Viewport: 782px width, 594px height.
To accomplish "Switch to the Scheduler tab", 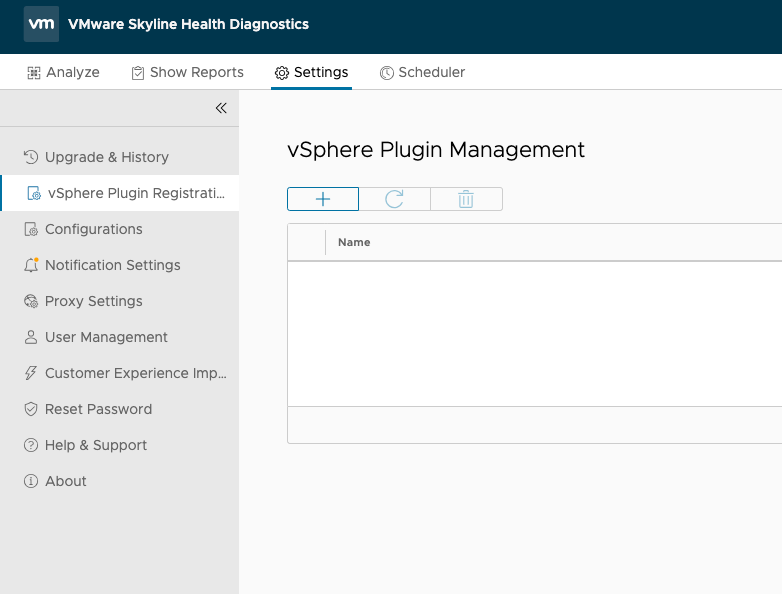I will click(422, 72).
